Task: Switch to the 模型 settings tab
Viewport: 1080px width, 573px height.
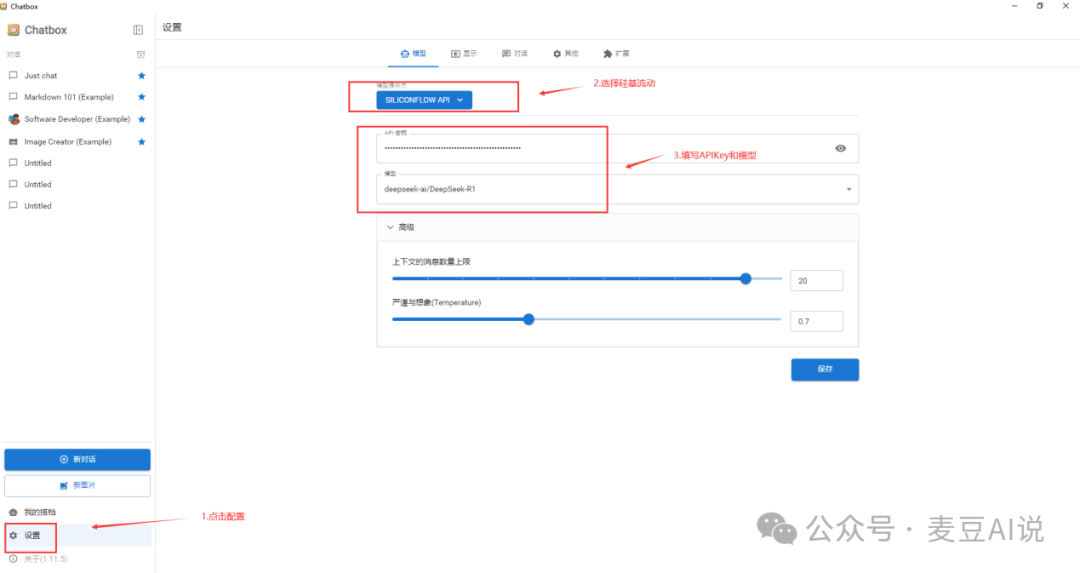Action: tap(413, 54)
